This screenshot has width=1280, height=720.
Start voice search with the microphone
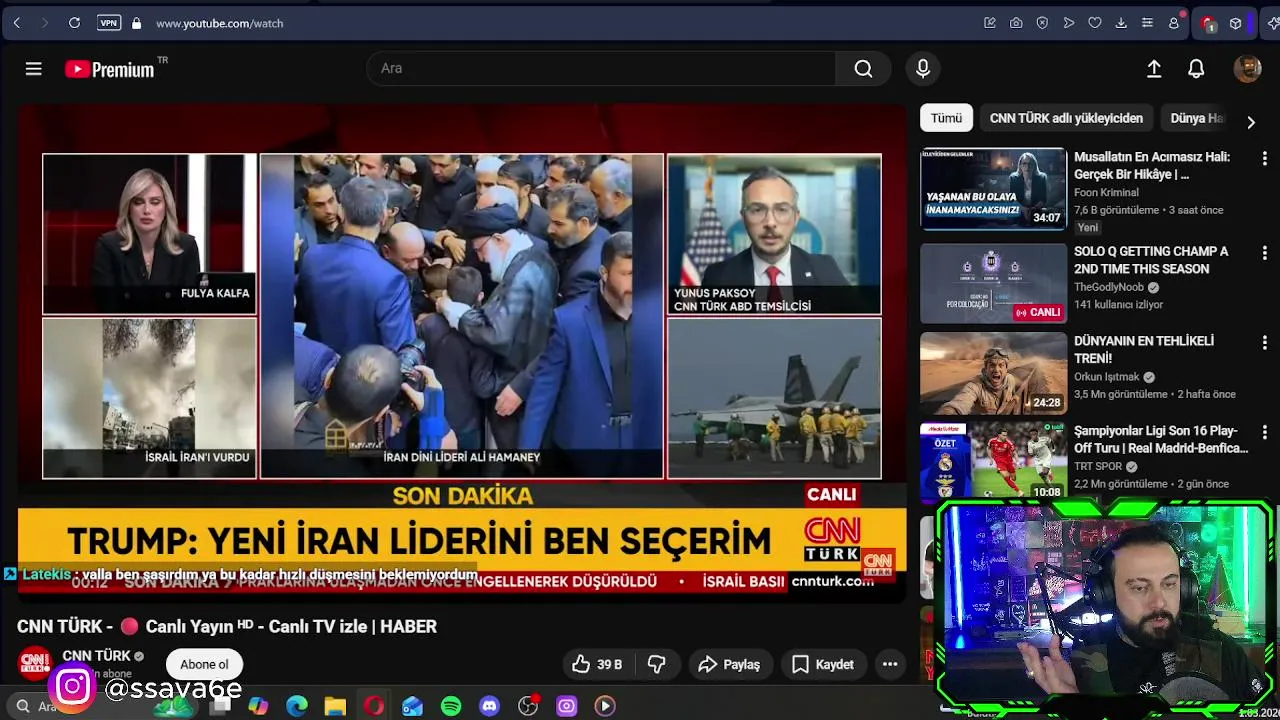[923, 68]
